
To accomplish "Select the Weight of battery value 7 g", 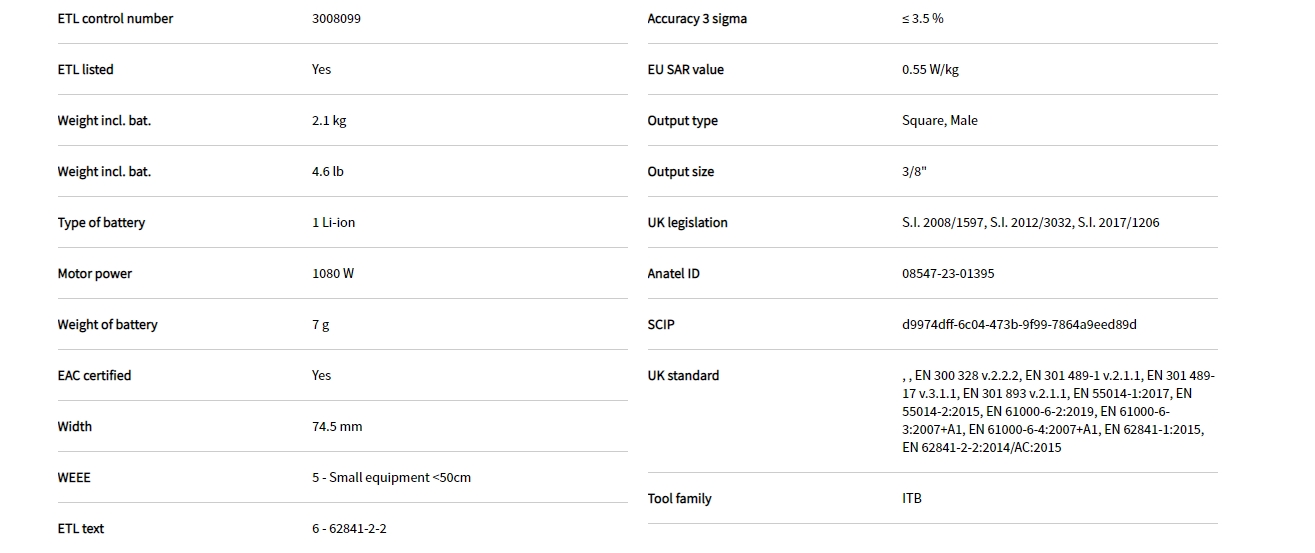I will pos(320,325).
